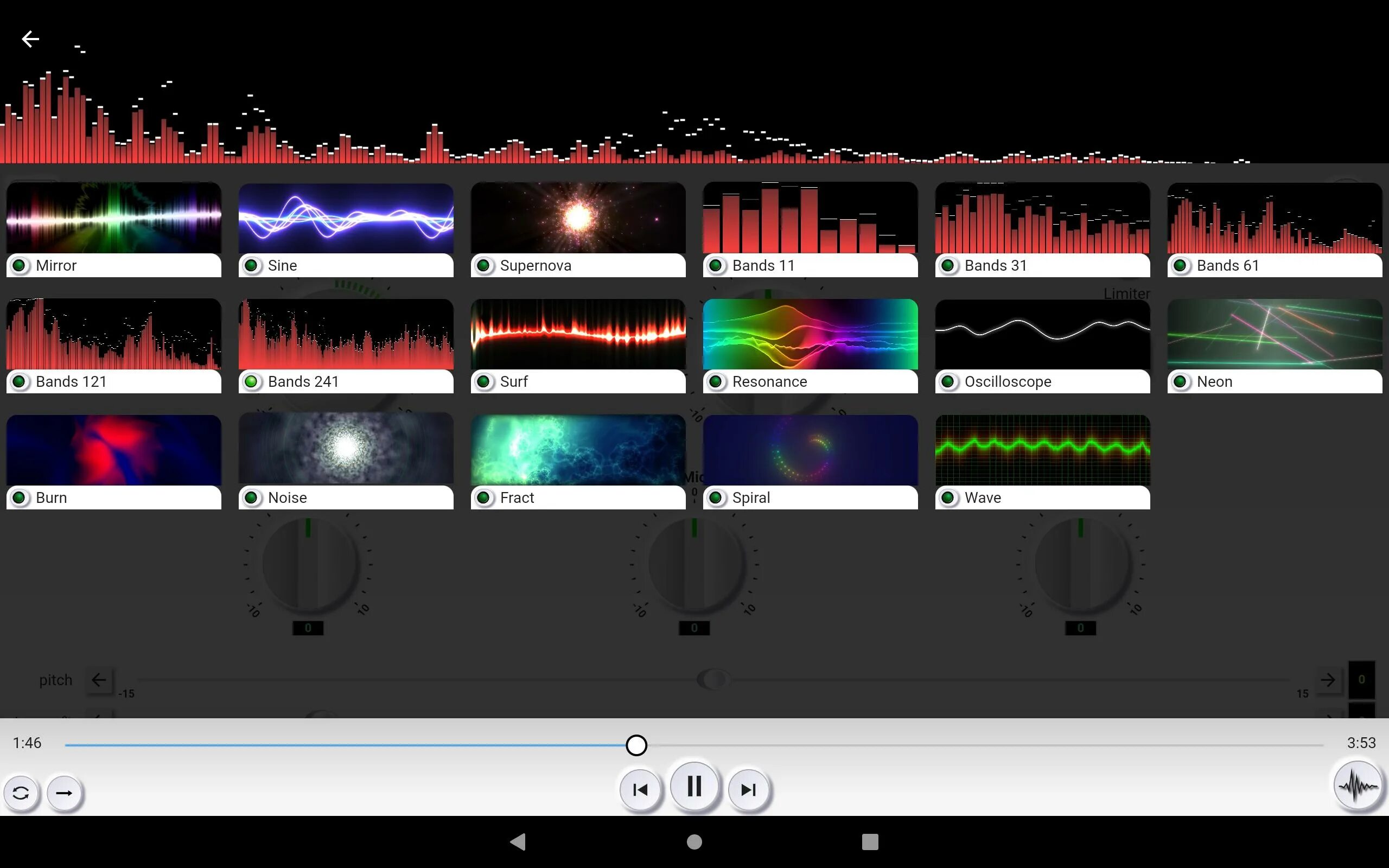Pause playback with the pause button
1389x868 pixels.
694,787
